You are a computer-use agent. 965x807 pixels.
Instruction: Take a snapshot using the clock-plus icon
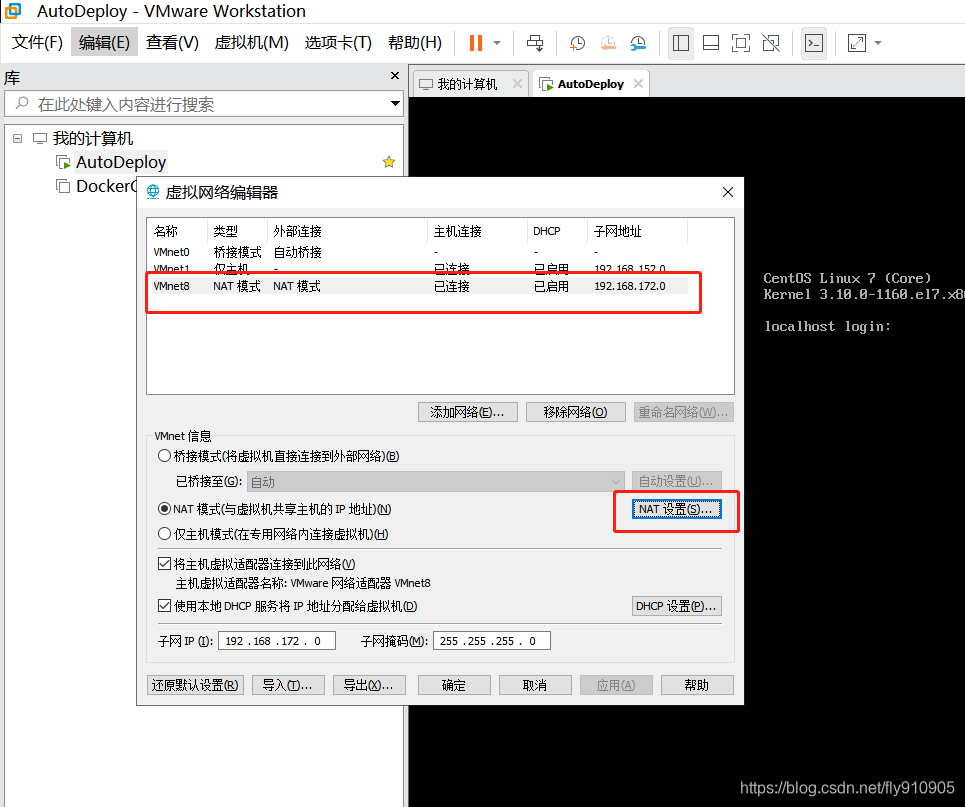pos(577,43)
